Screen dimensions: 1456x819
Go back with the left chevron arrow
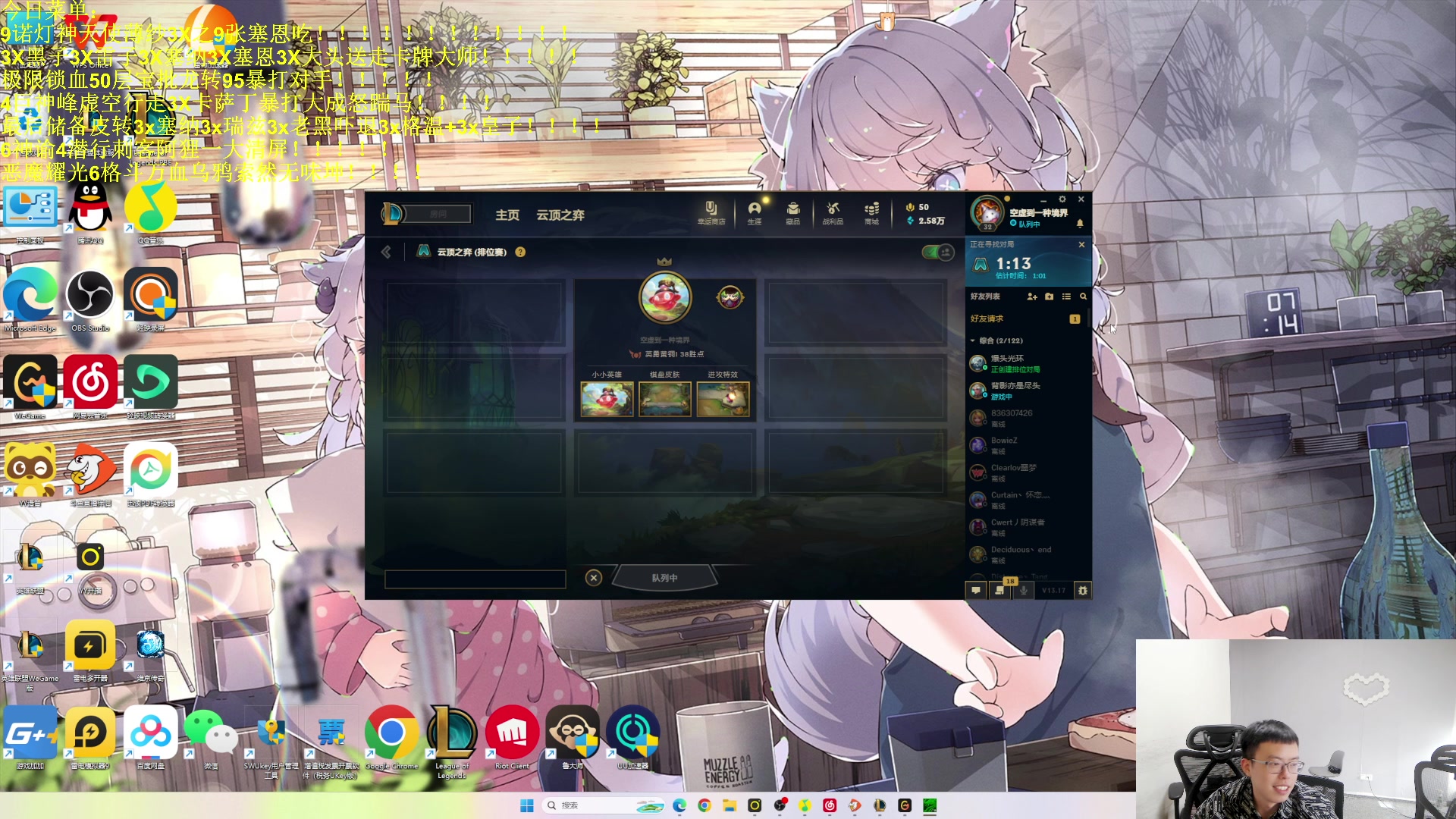pyautogui.click(x=386, y=252)
